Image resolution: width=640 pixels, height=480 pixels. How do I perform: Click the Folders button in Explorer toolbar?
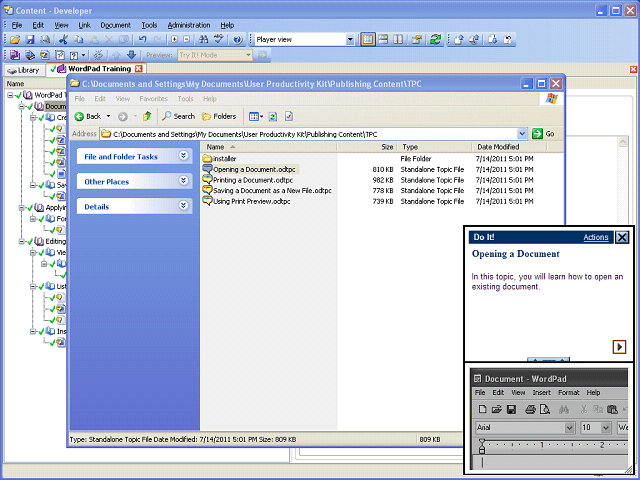tap(219, 116)
